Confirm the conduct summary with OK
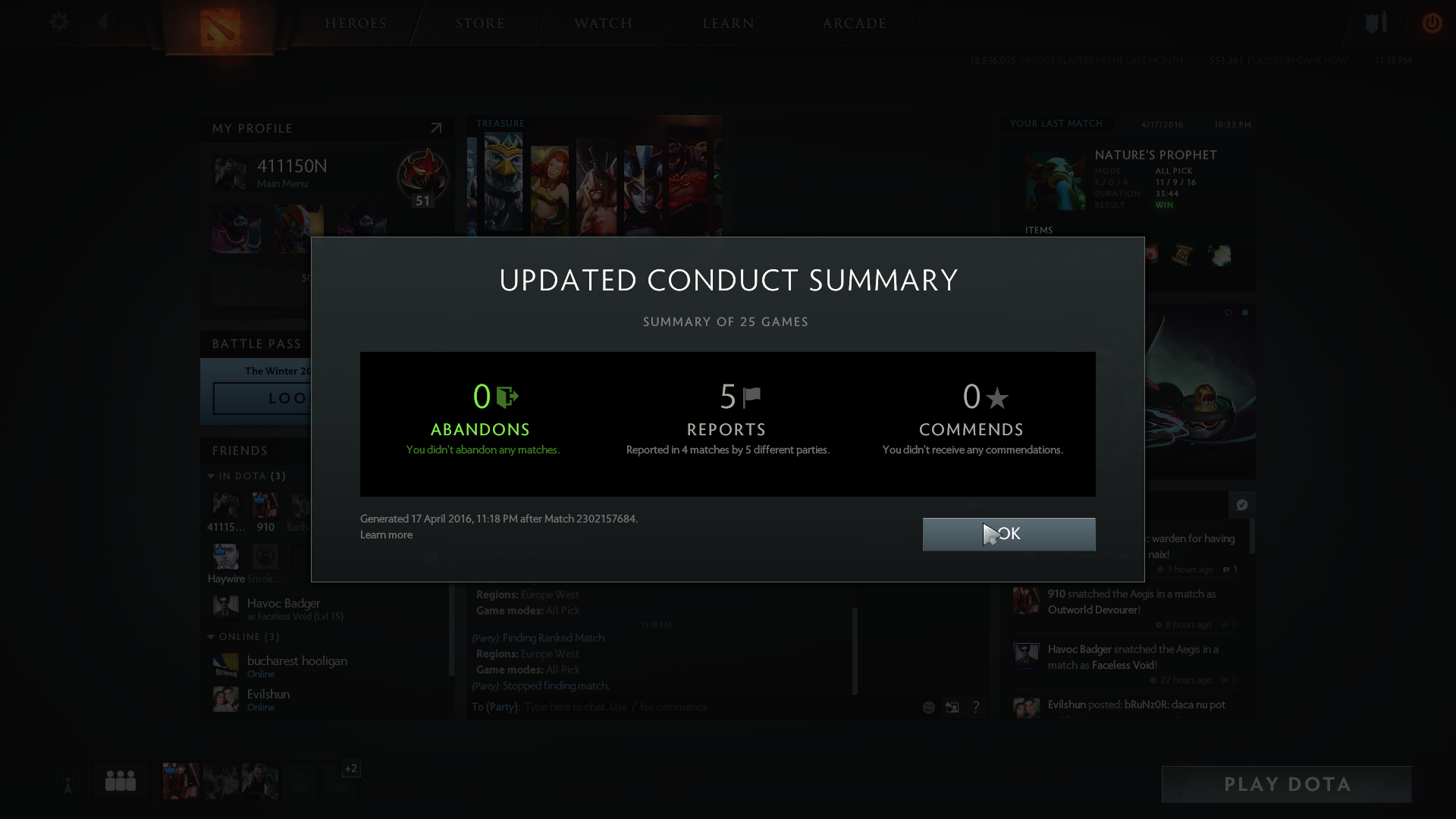1456x819 pixels. [x=1009, y=534]
